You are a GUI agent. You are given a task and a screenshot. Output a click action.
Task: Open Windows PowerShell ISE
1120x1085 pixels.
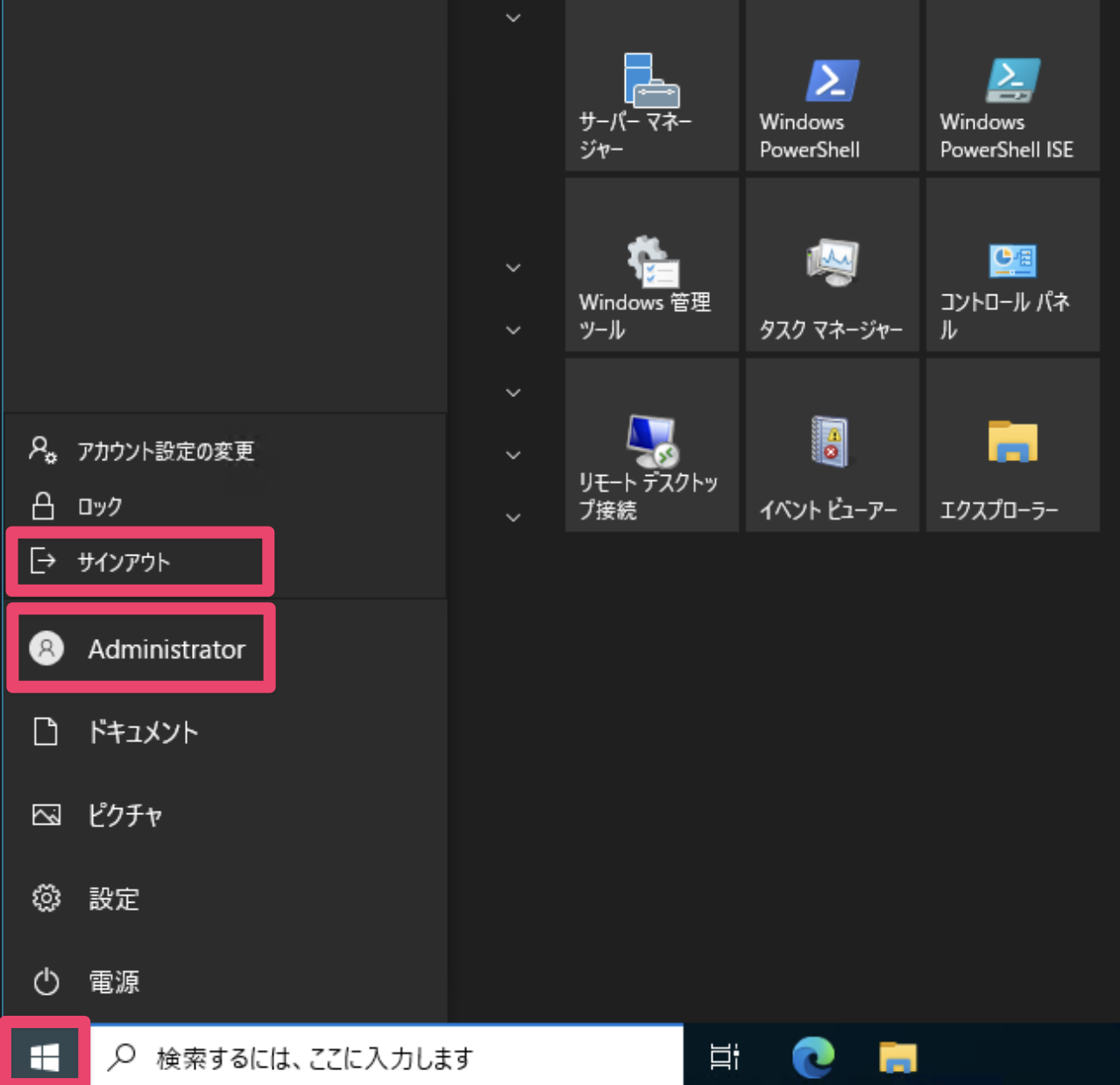(1011, 85)
